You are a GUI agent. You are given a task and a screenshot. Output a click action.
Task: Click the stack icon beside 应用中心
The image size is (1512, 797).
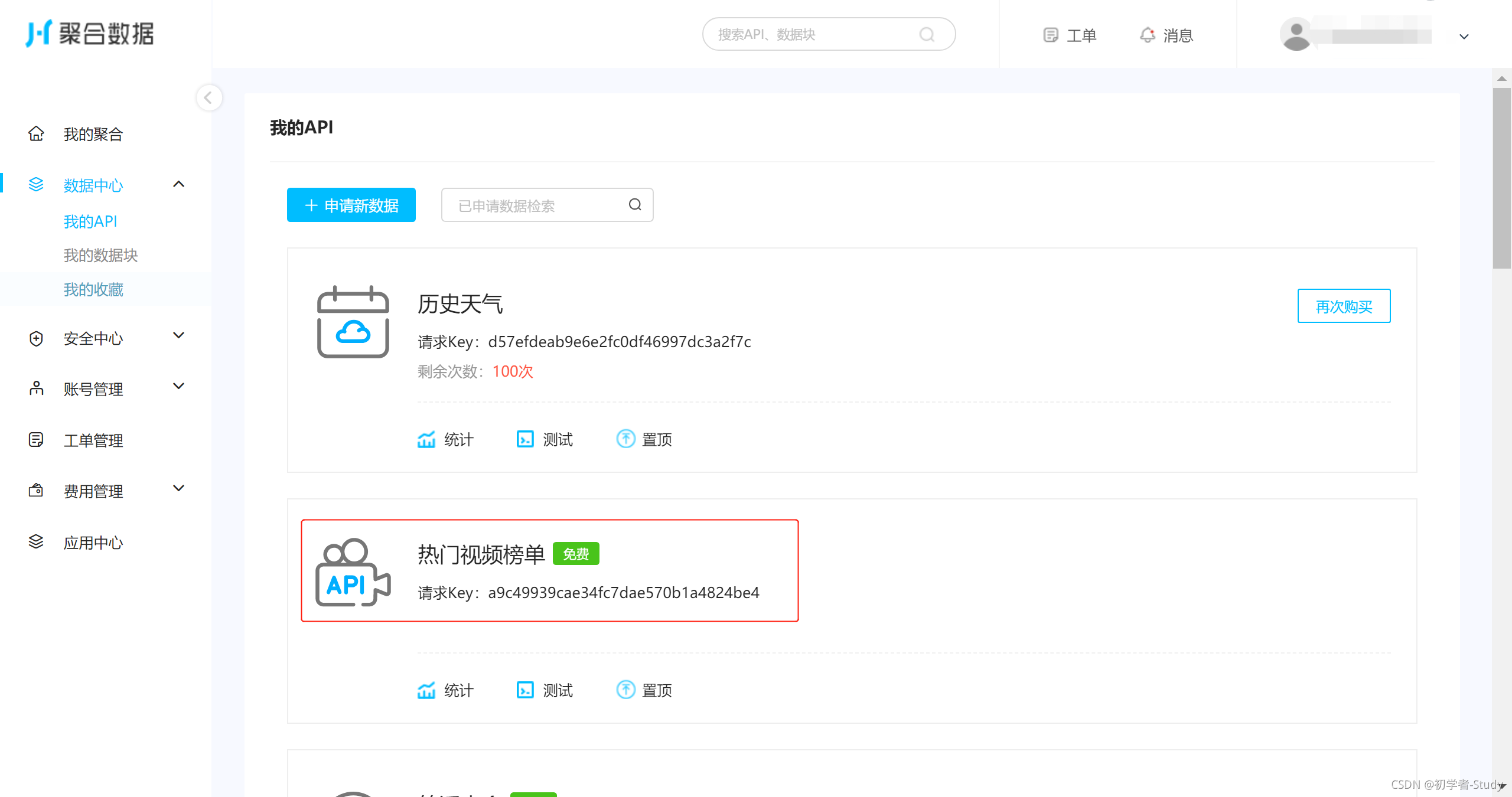[x=36, y=542]
